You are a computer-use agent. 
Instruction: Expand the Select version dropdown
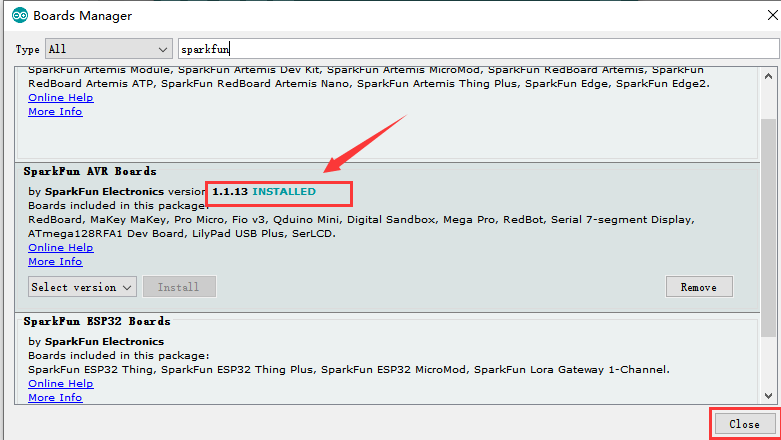tap(82, 287)
